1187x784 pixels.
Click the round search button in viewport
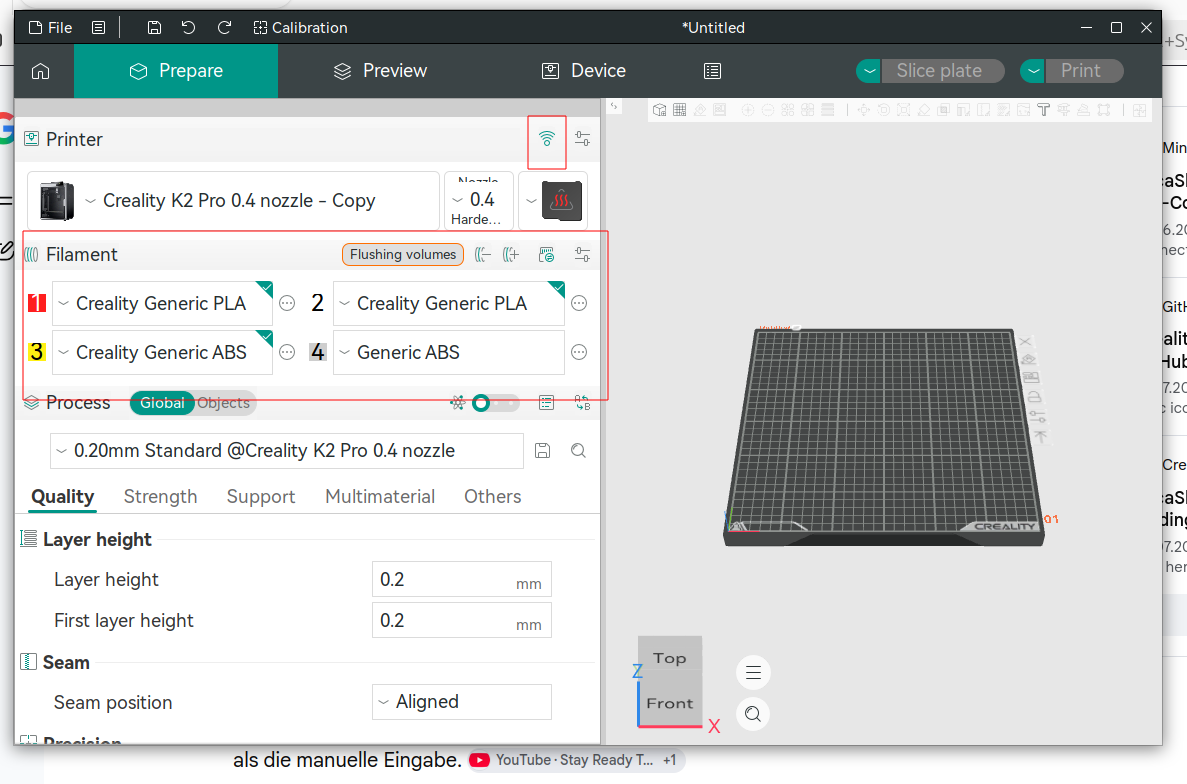click(753, 714)
